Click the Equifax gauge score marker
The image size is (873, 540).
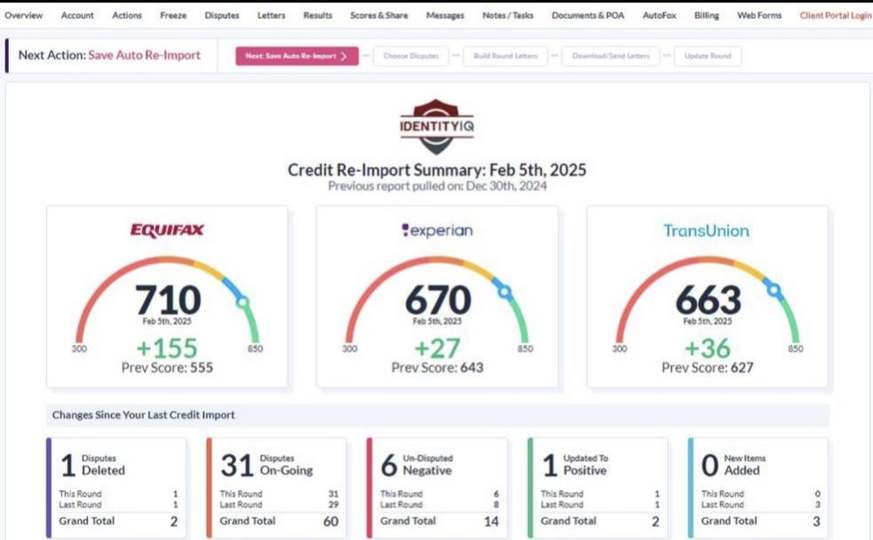(242, 303)
